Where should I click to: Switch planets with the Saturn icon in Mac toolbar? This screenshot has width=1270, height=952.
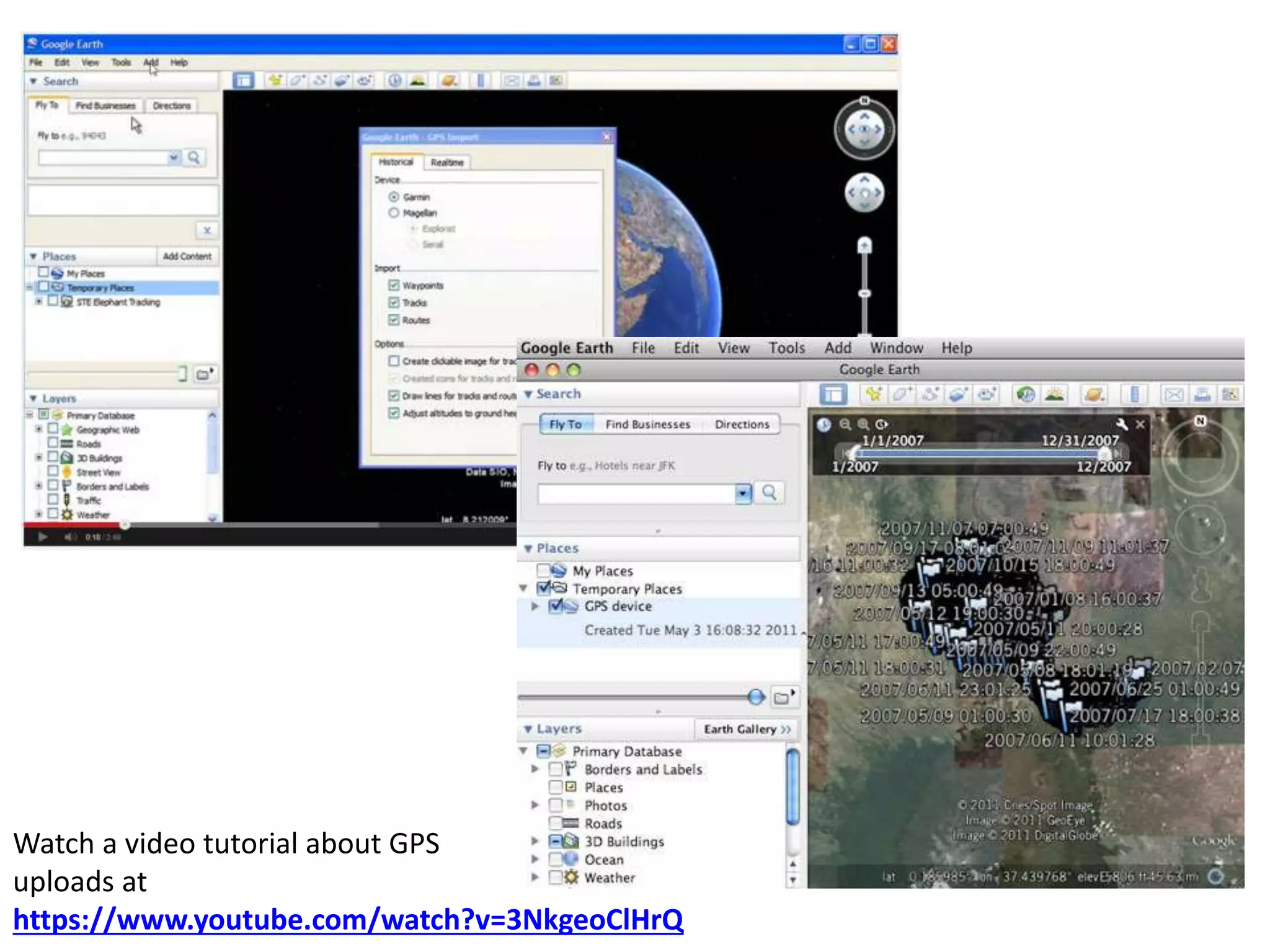tap(1095, 394)
